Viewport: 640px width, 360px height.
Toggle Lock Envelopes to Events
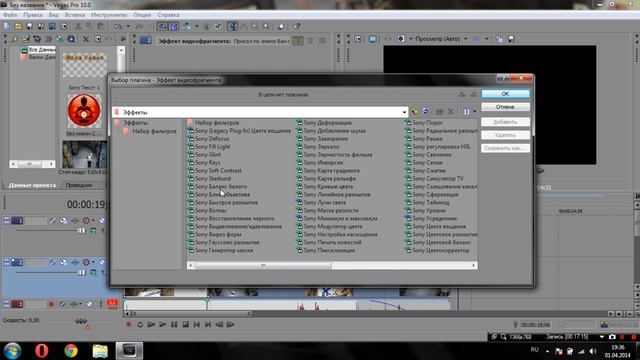pyautogui.click(x=207, y=27)
